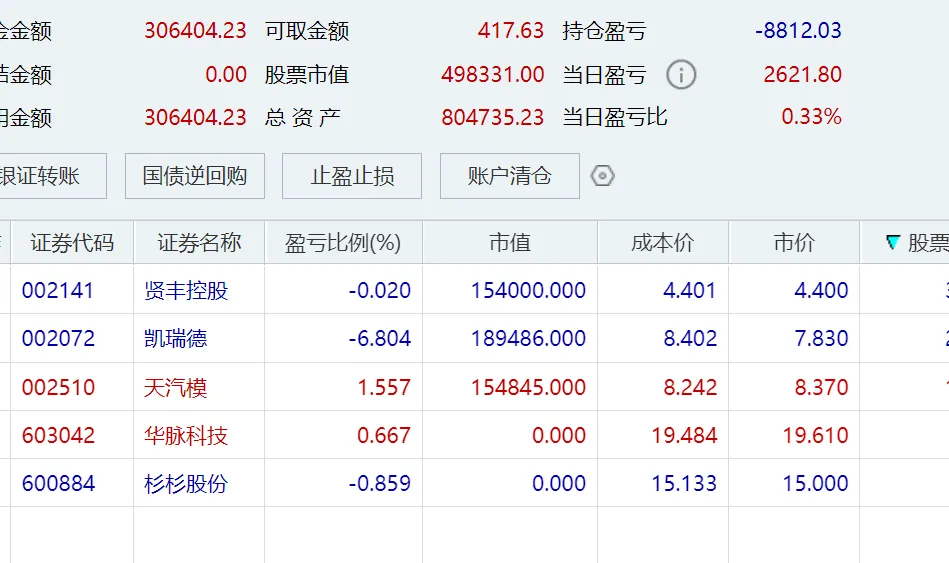Open the hexagon settings icon after 账户清仓
The width and height of the screenshot is (949, 563).
click(x=602, y=176)
